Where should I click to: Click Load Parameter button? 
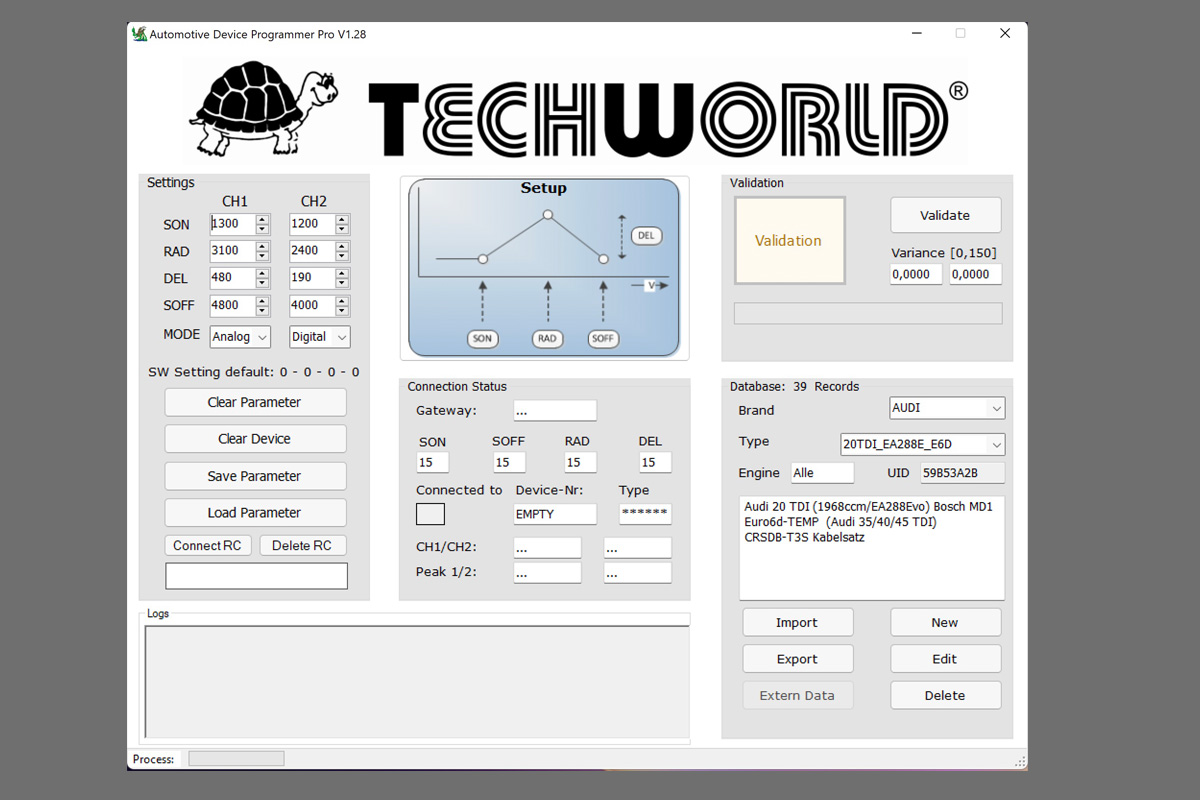click(x=255, y=513)
